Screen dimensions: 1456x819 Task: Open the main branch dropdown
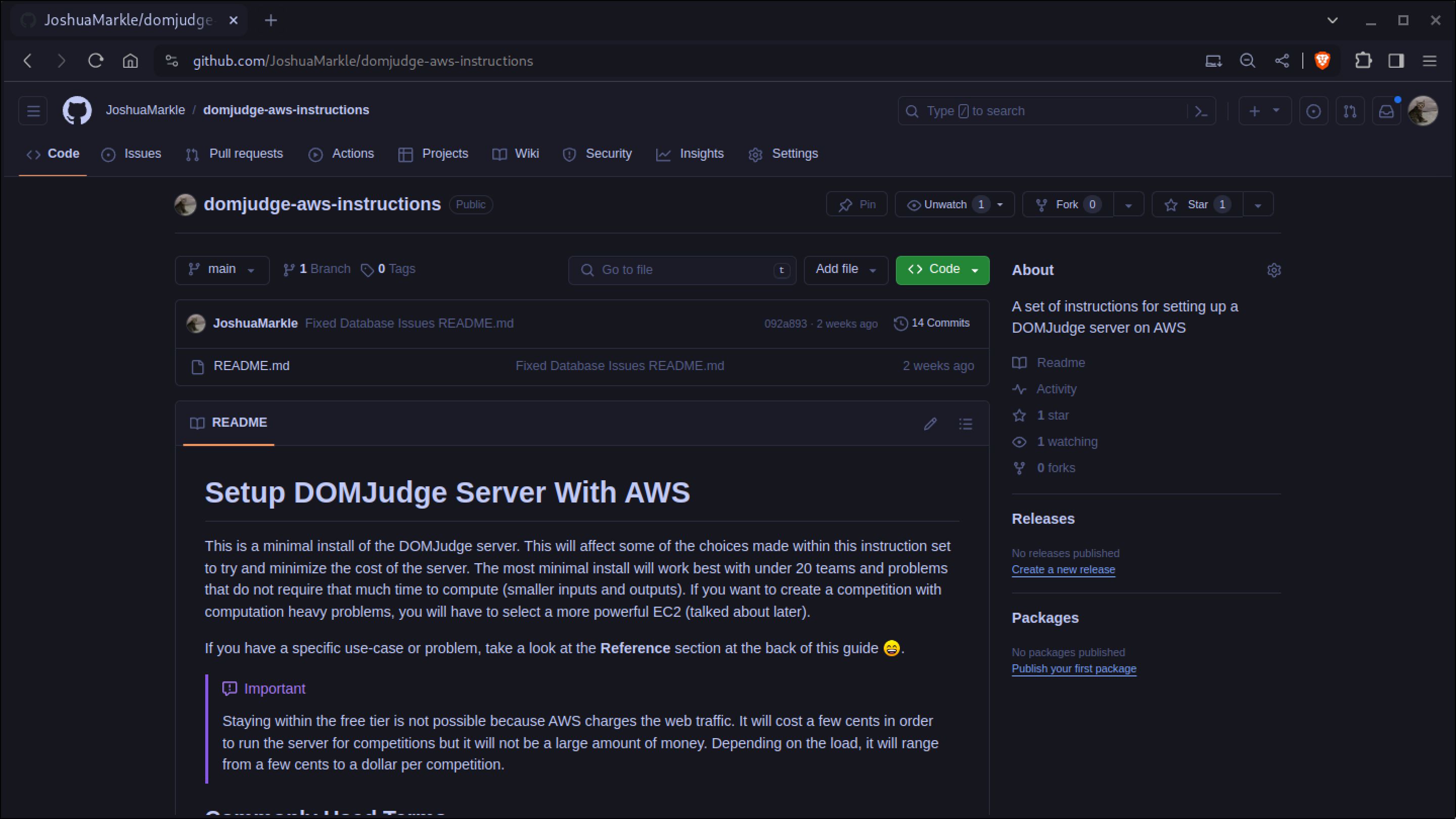pyautogui.click(x=222, y=269)
